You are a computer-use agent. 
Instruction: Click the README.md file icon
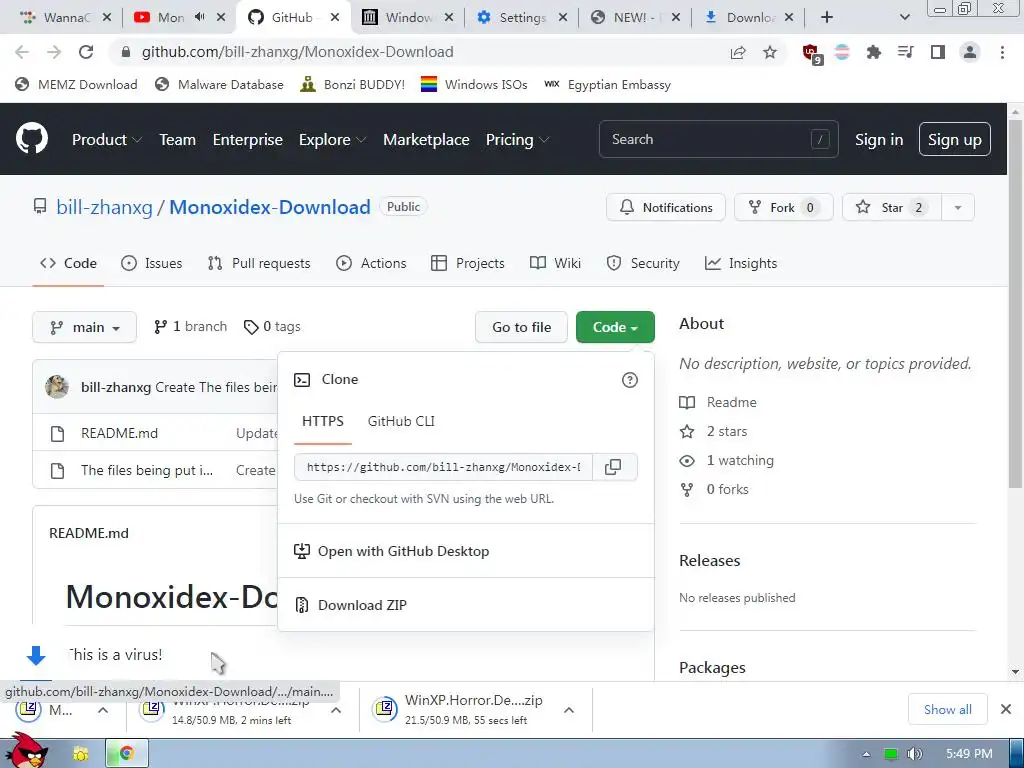[57, 434]
